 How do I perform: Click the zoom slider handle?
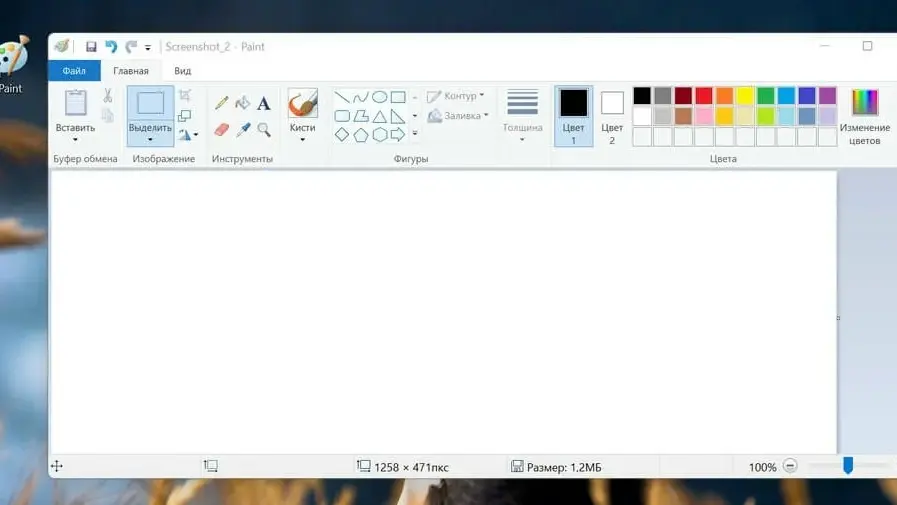(848, 466)
